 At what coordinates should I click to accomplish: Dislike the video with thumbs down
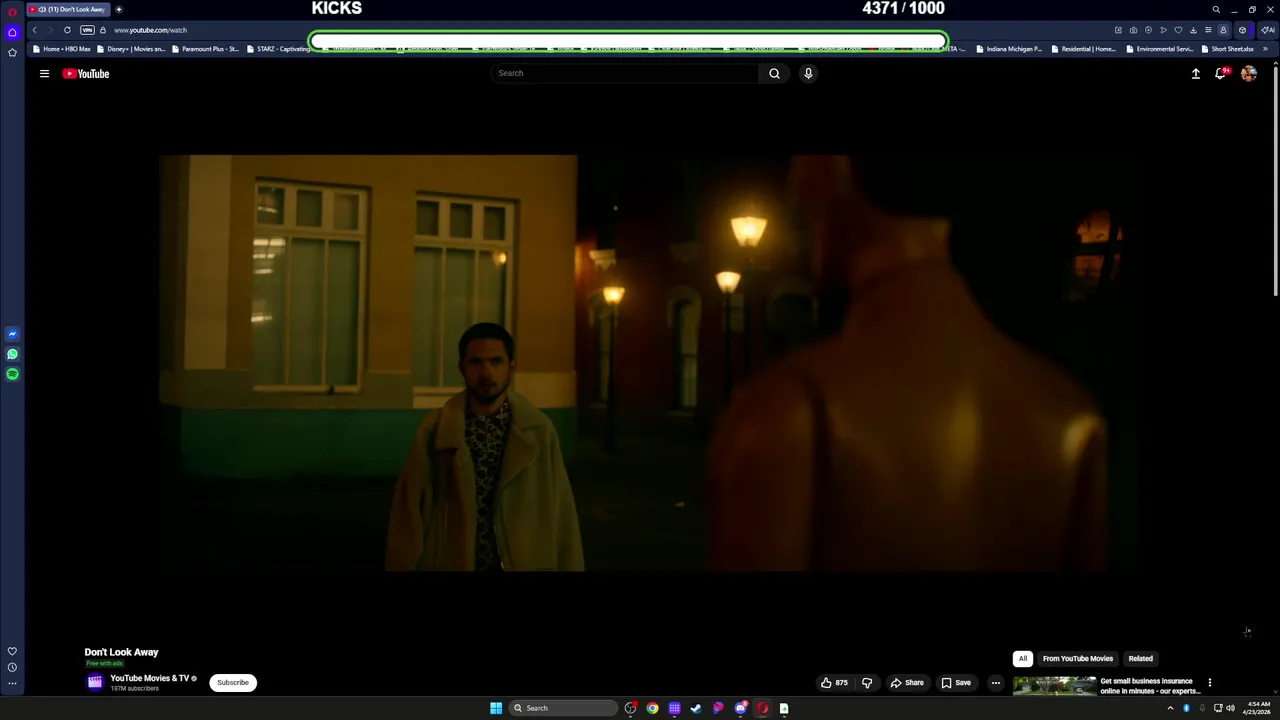tap(867, 683)
